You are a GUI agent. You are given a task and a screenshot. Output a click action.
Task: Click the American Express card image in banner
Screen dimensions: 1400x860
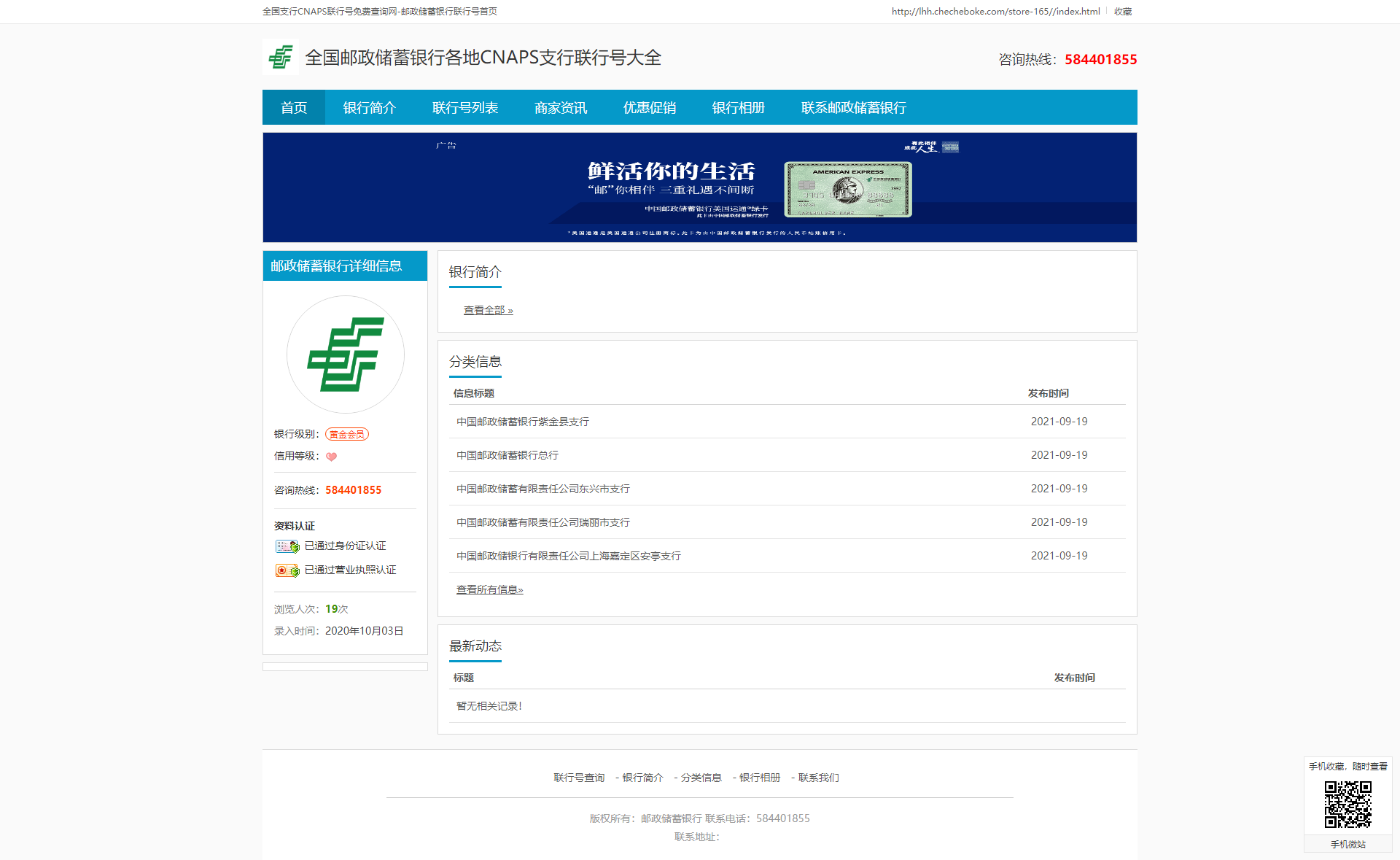[x=848, y=189]
